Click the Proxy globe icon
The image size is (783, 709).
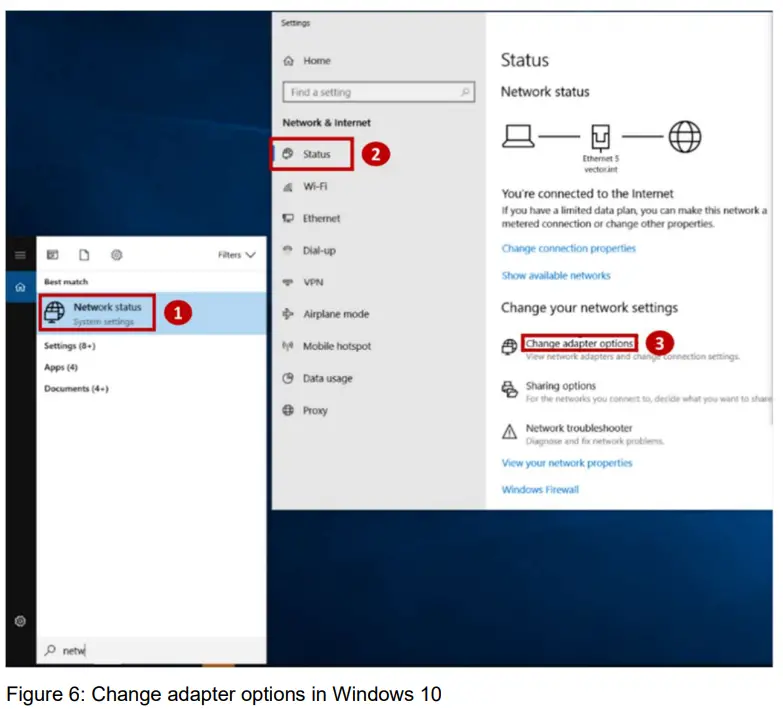coord(288,410)
